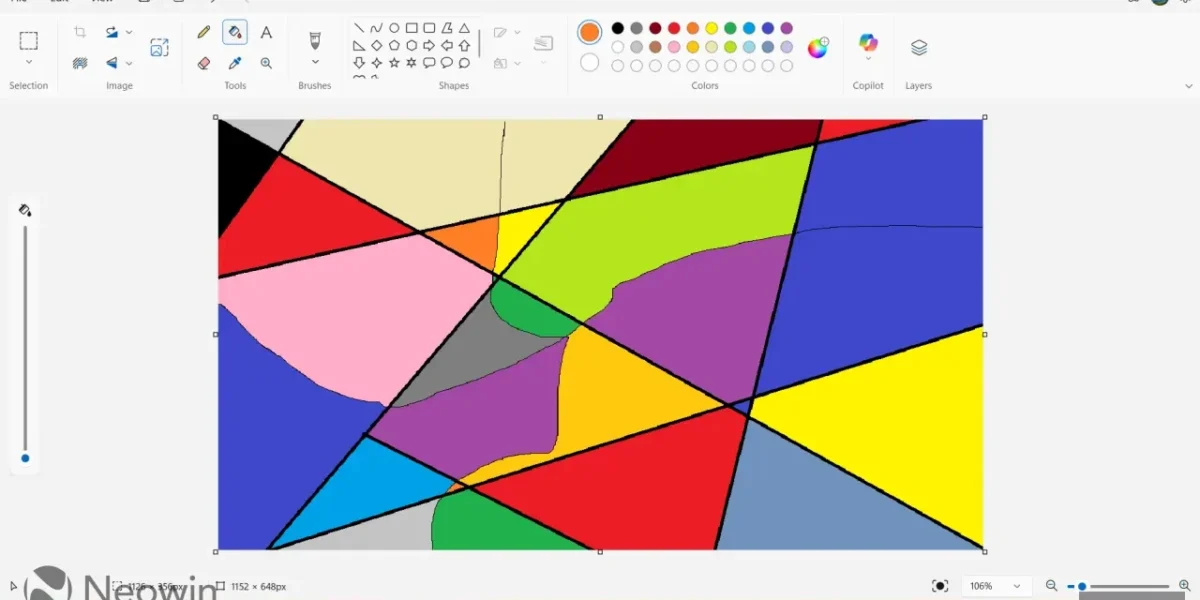Select the Fill bucket tool
This screenshot has height=600, width=1200.
(x=235, y=33)
